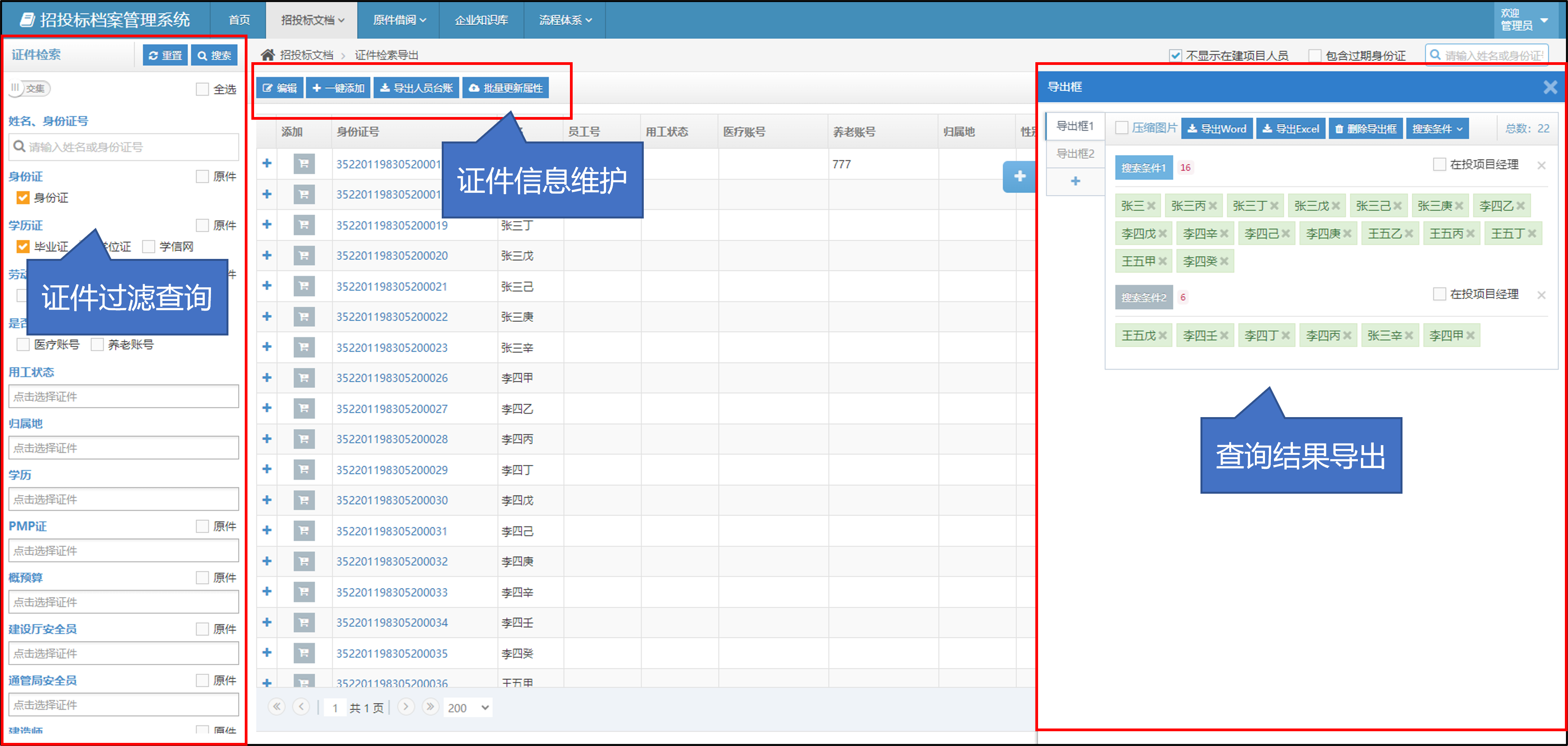The height and width of the screenshot is (746, 1568).
Task: Click the 编辑 edit button
Action: (x=279, y=88)
